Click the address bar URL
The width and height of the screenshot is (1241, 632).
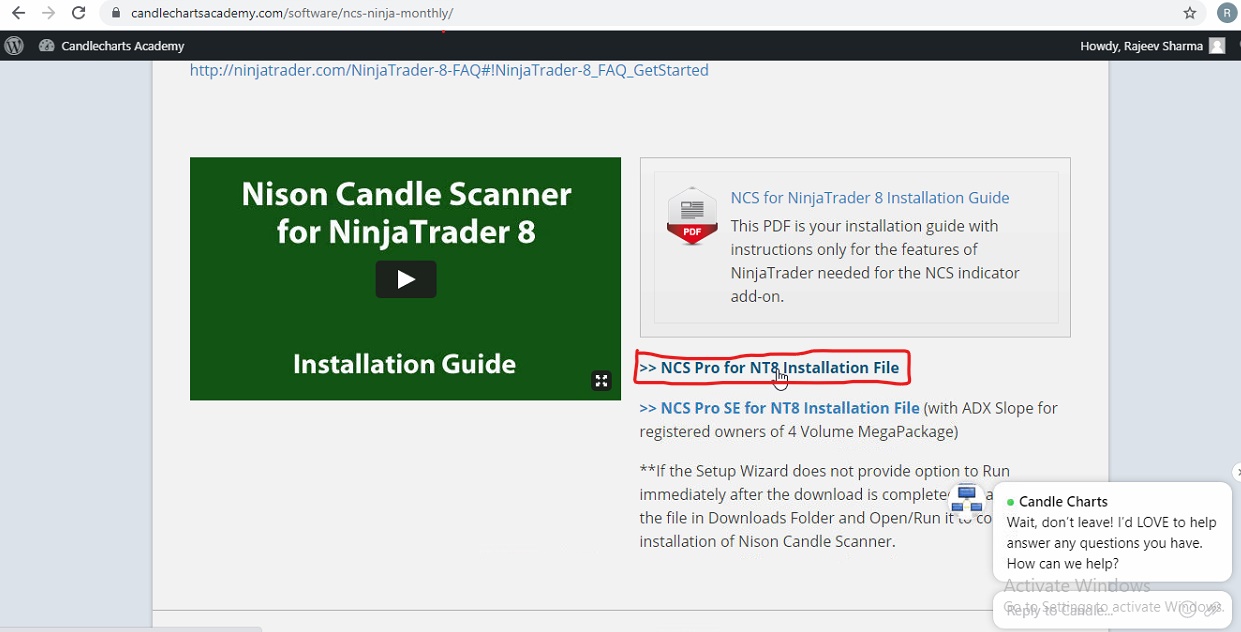tap(292, 13)
